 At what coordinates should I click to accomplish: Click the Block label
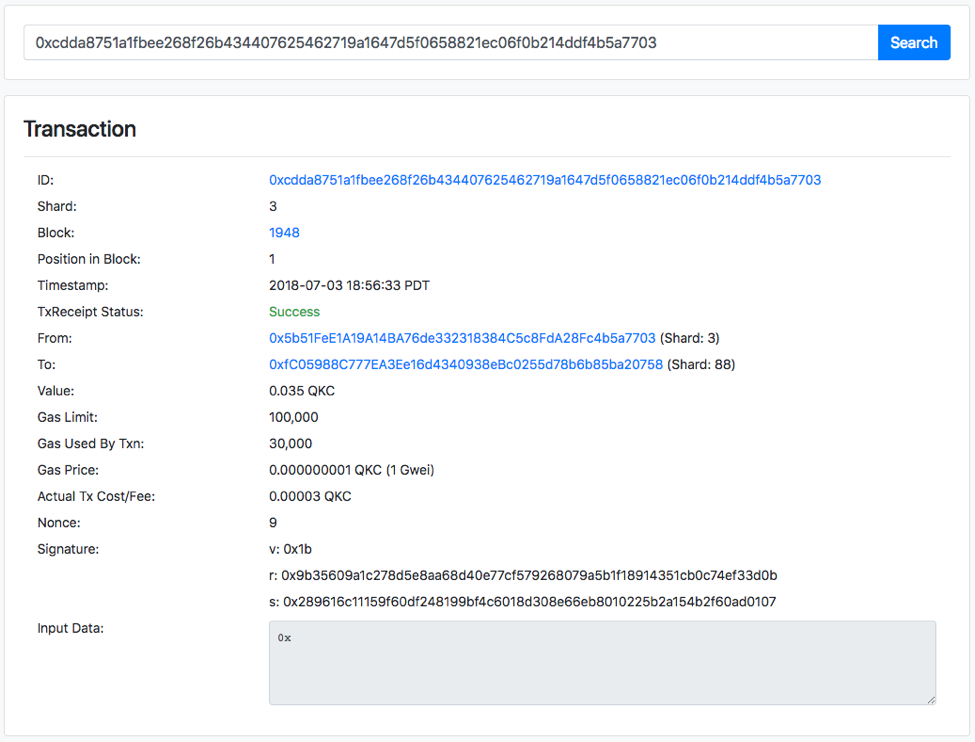55,233
